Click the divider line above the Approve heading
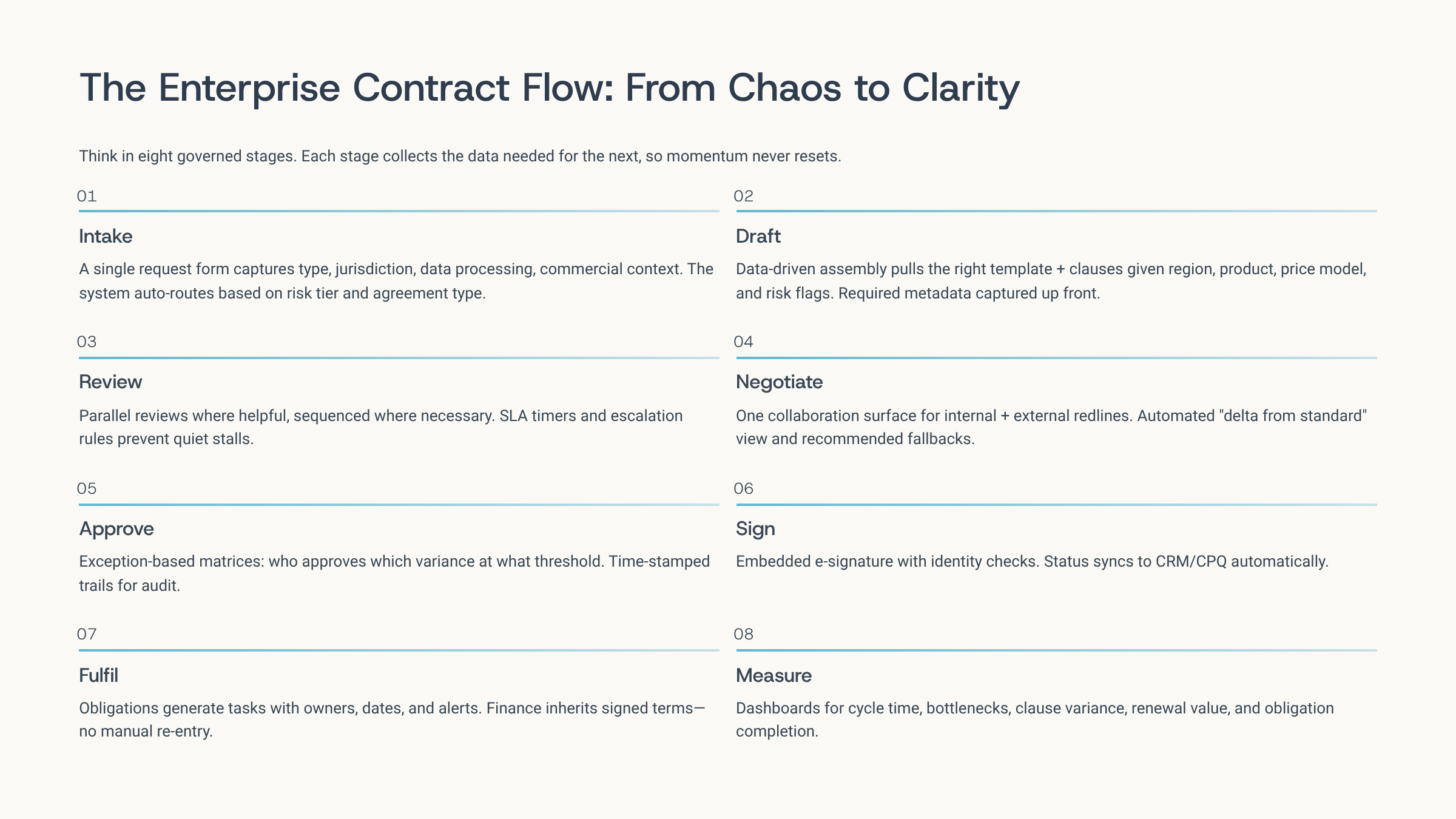The height and width of the screenshot is (819, 1456). [399, 504]
